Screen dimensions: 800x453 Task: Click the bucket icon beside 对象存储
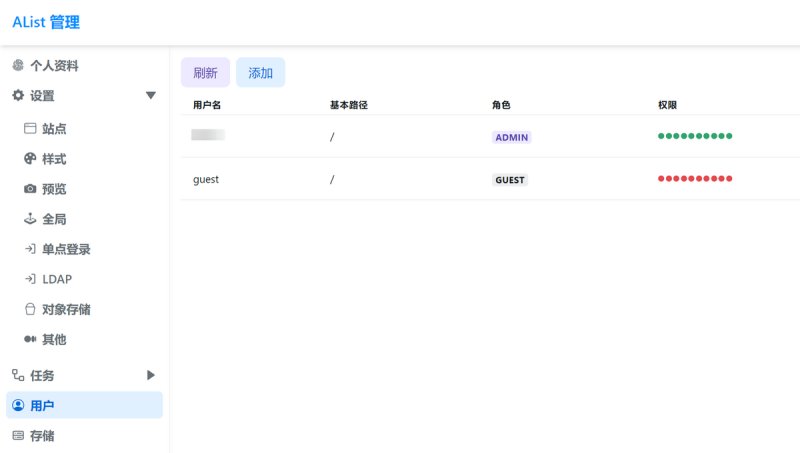pos(30,309)
